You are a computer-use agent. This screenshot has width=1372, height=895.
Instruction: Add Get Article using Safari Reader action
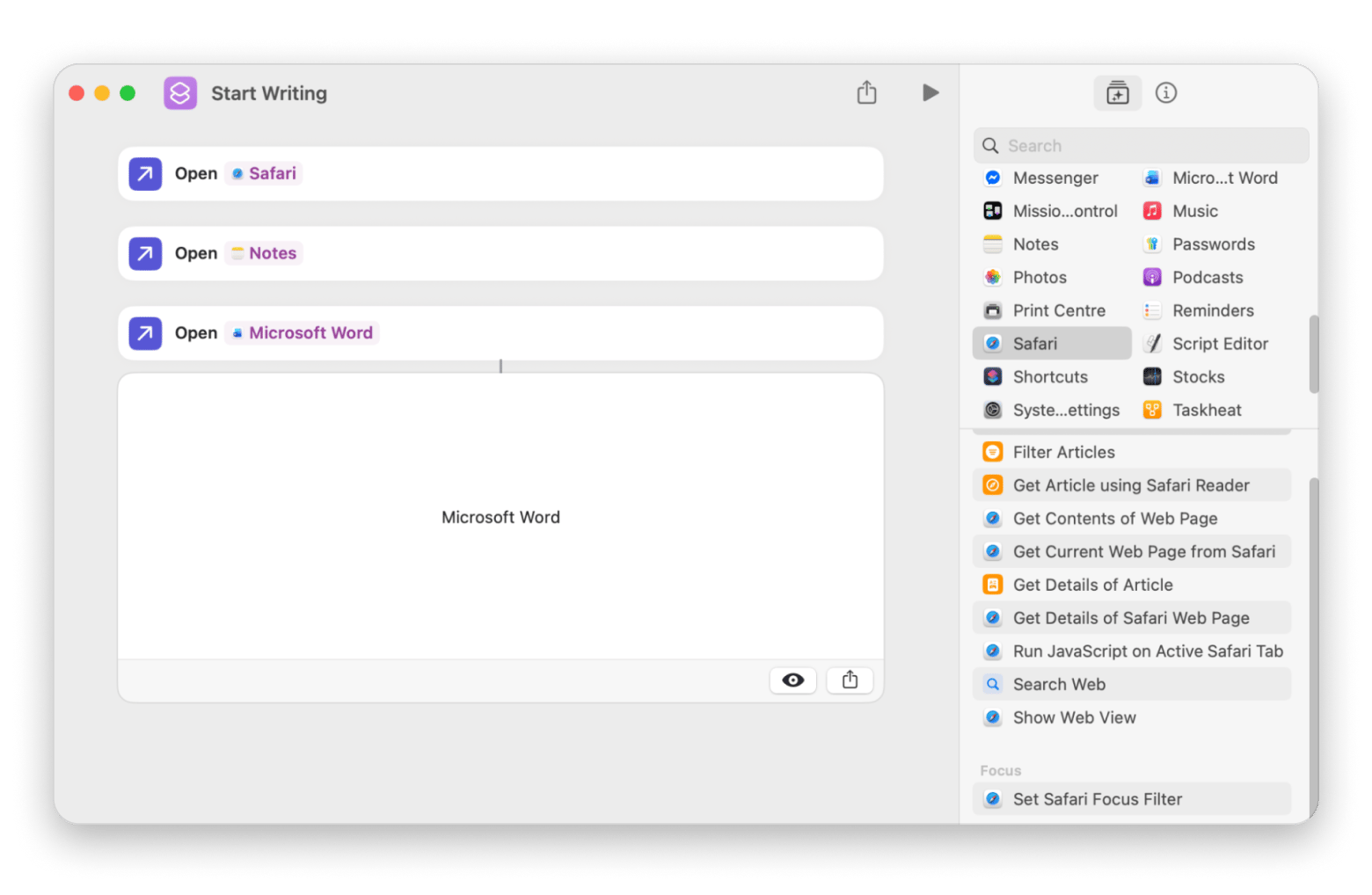tap(1132, 485)
